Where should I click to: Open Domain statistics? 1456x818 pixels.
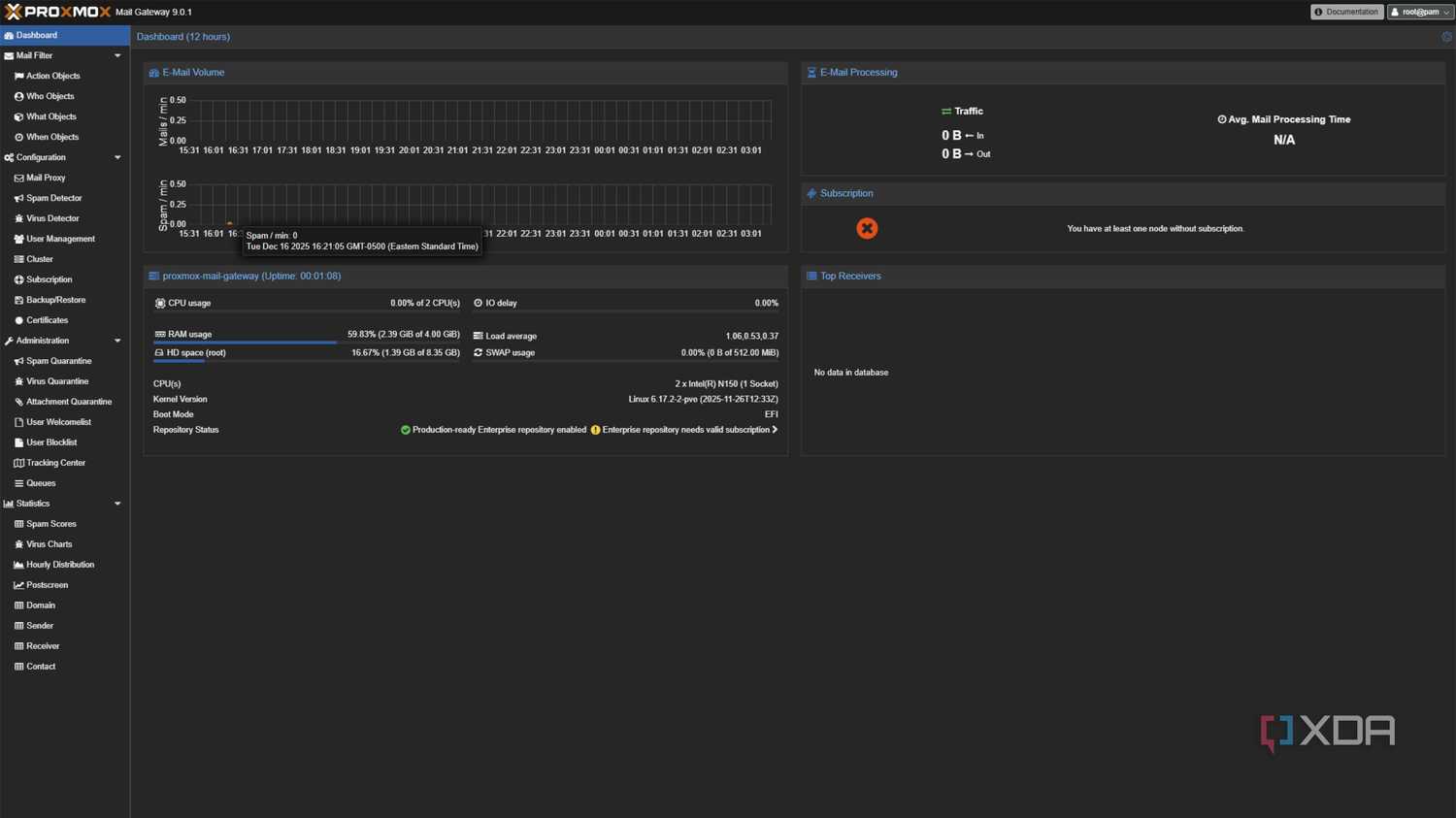coord(65,605)
